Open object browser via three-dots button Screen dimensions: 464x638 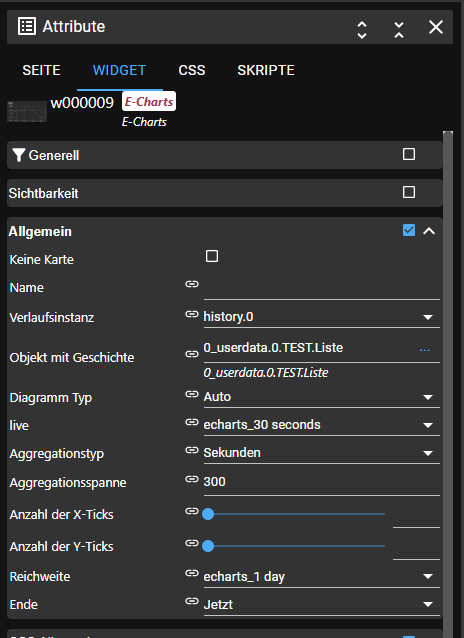point(425,350)
